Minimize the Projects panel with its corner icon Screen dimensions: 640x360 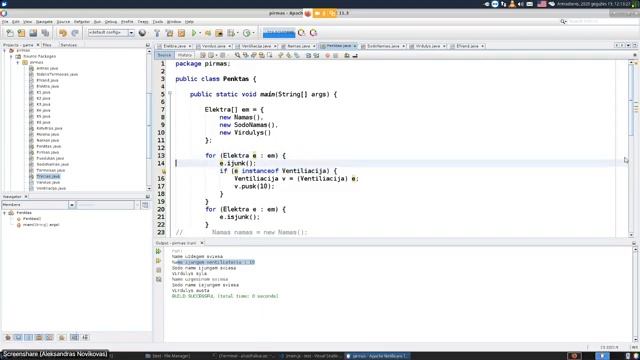tap(148, 45)
